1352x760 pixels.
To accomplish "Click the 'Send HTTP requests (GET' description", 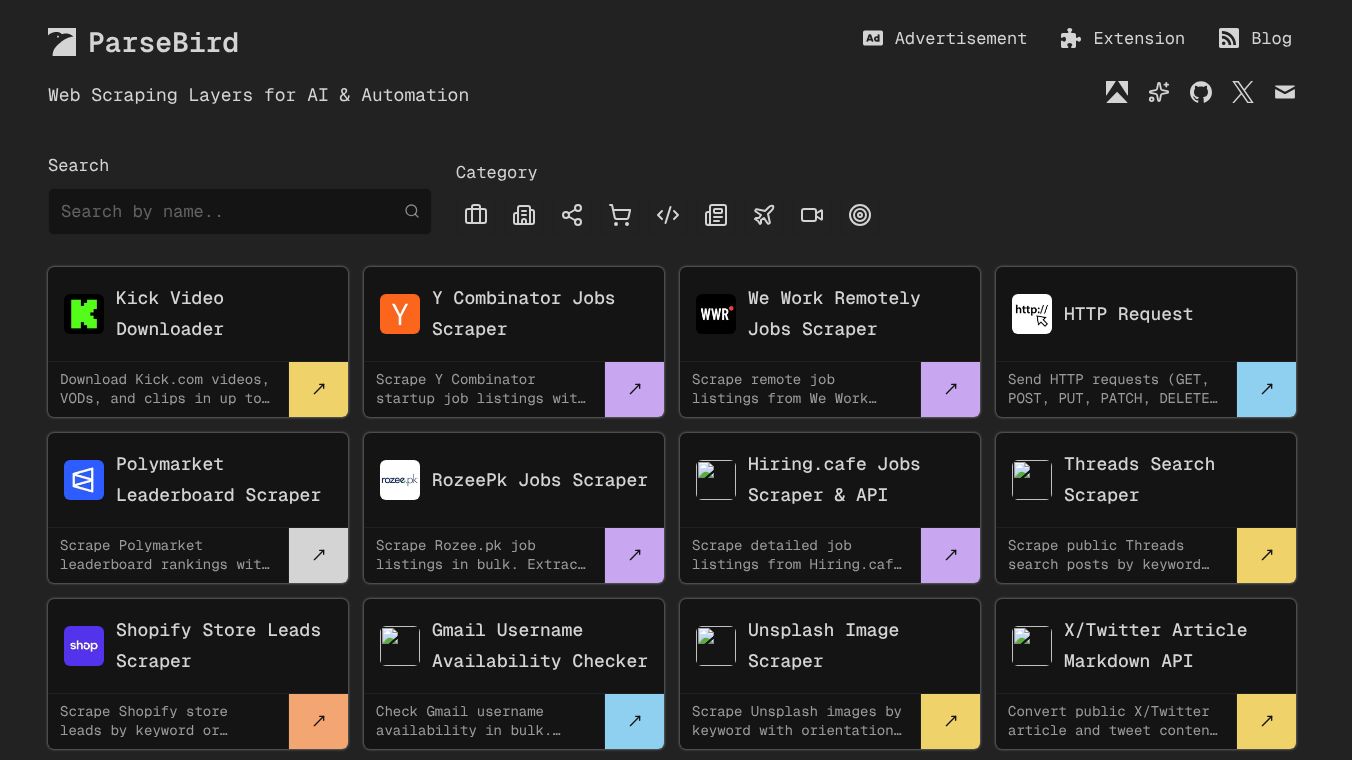I will (1113, 389).
